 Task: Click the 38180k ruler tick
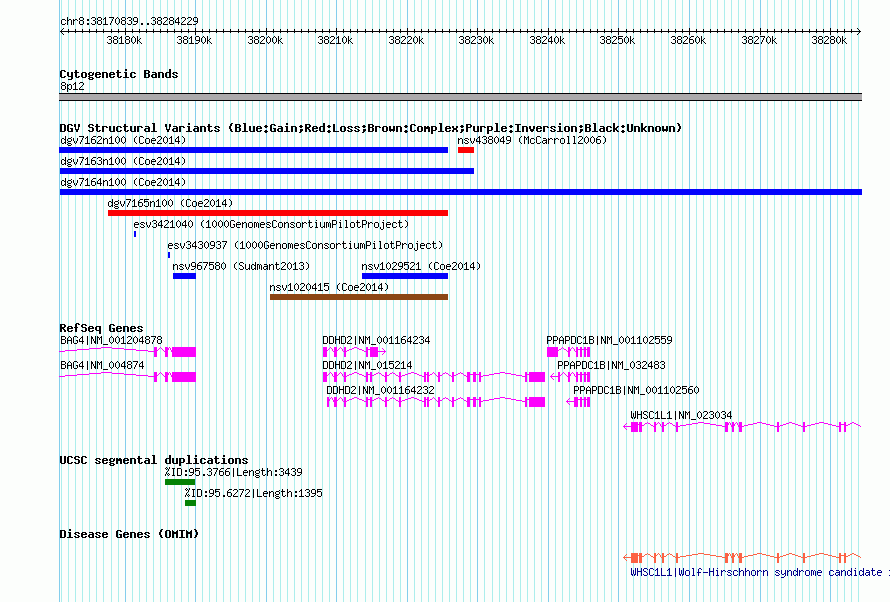(125, 40)
